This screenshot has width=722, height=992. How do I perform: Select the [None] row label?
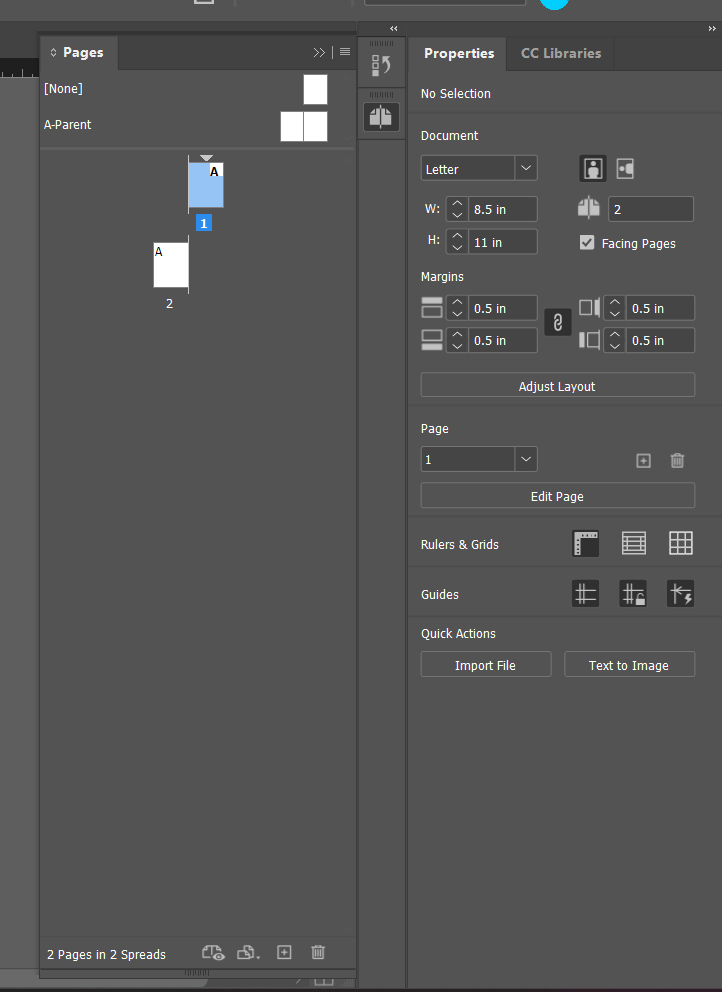(63, 89)
